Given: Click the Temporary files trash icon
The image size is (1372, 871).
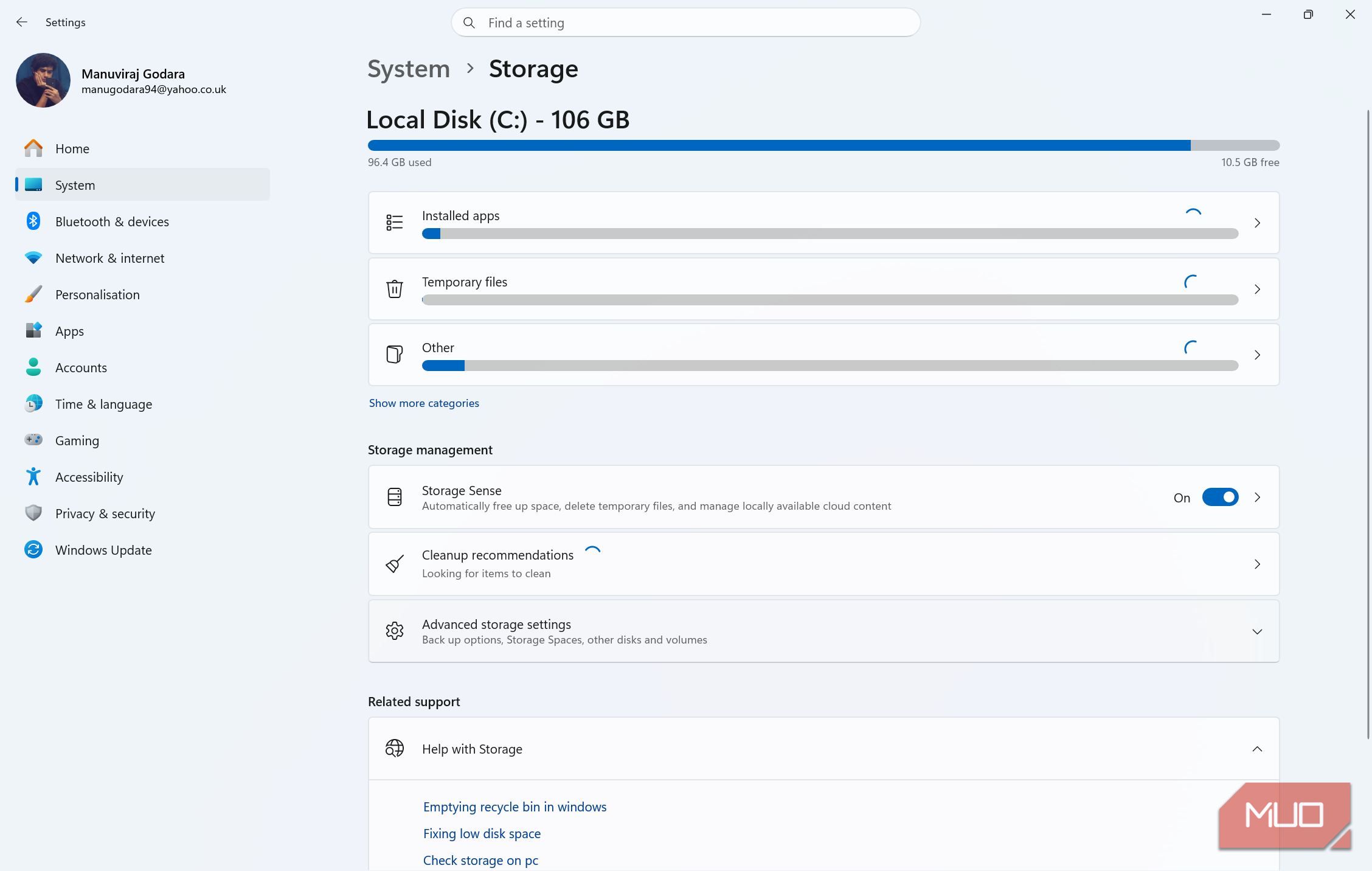Looking at the screenshot, I should click(395, 289).
